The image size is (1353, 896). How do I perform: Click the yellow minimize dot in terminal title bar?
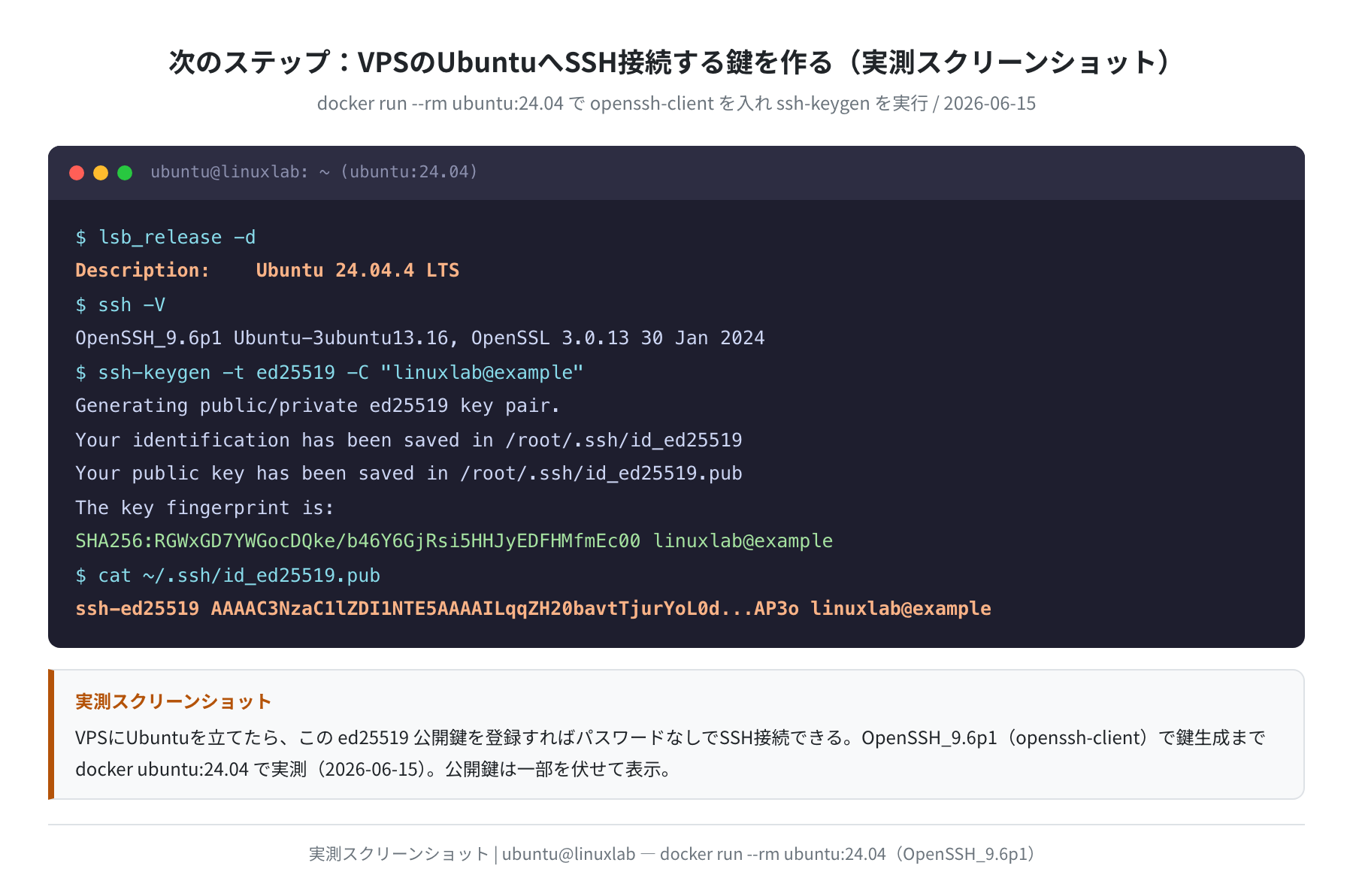point(101,173)
